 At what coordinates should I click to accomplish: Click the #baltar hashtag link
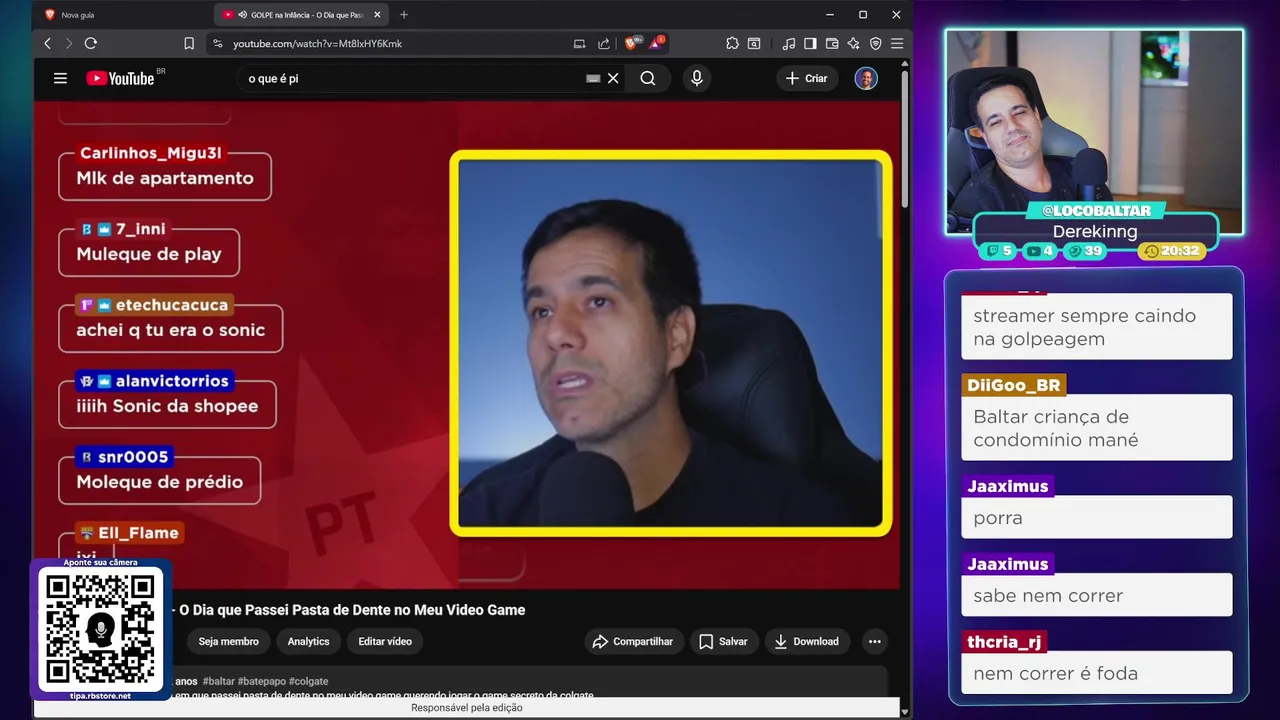coord(218,681)
